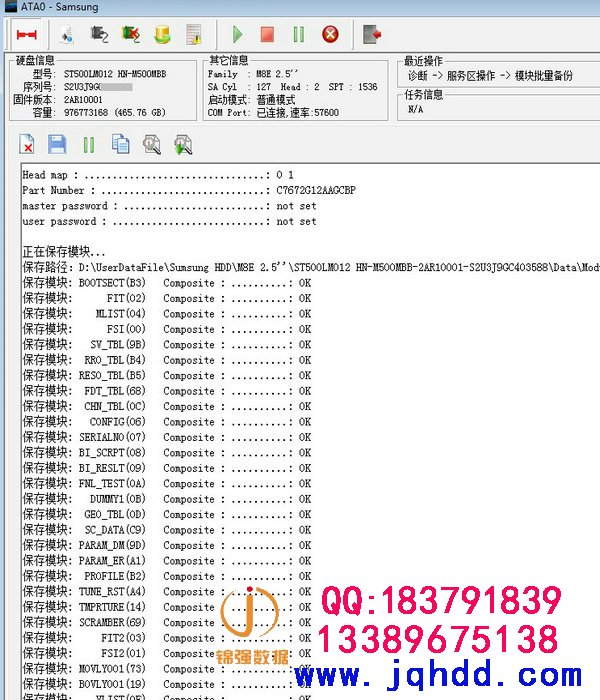Select the user password not set line
The image size is (600, 700).
click(169, 221)
